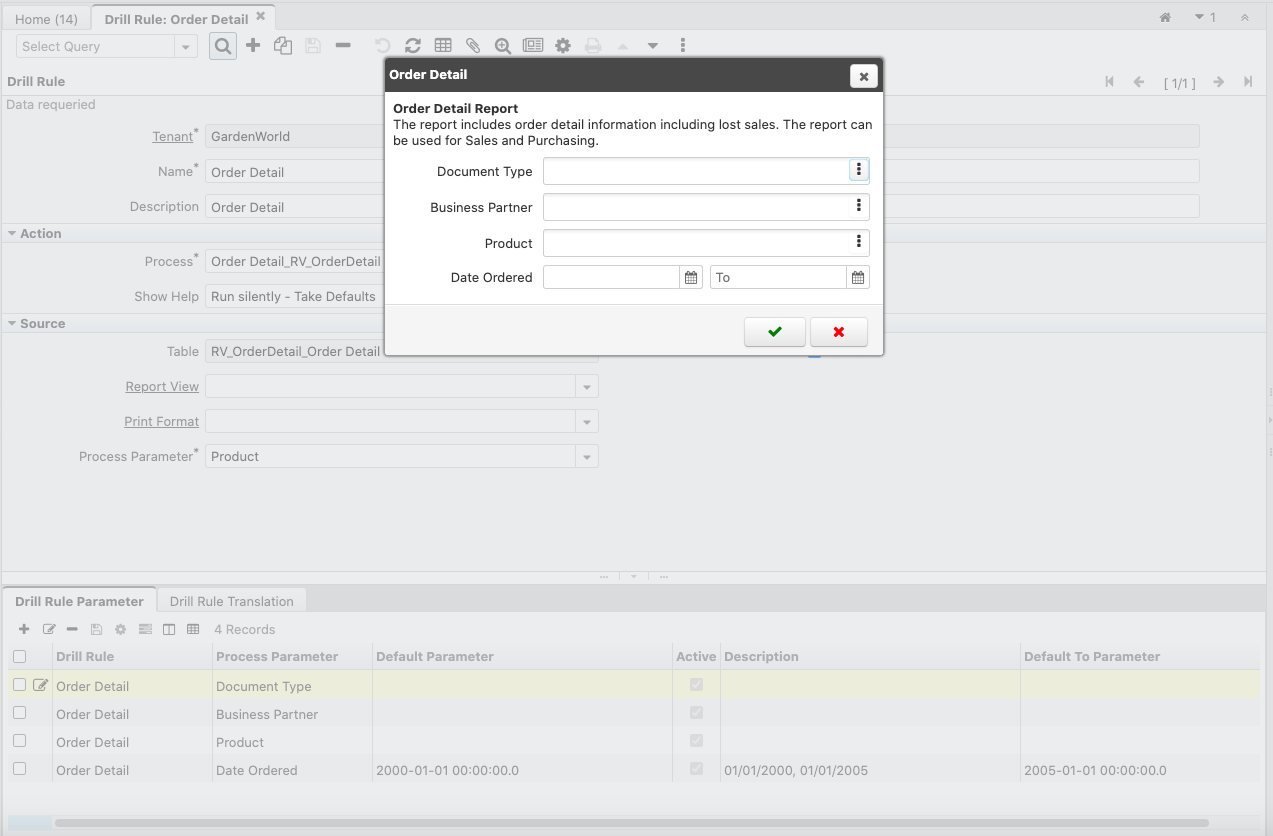Open the Product lookup menu
Viewport: 1273px width, 836px height.
[858, 243]
